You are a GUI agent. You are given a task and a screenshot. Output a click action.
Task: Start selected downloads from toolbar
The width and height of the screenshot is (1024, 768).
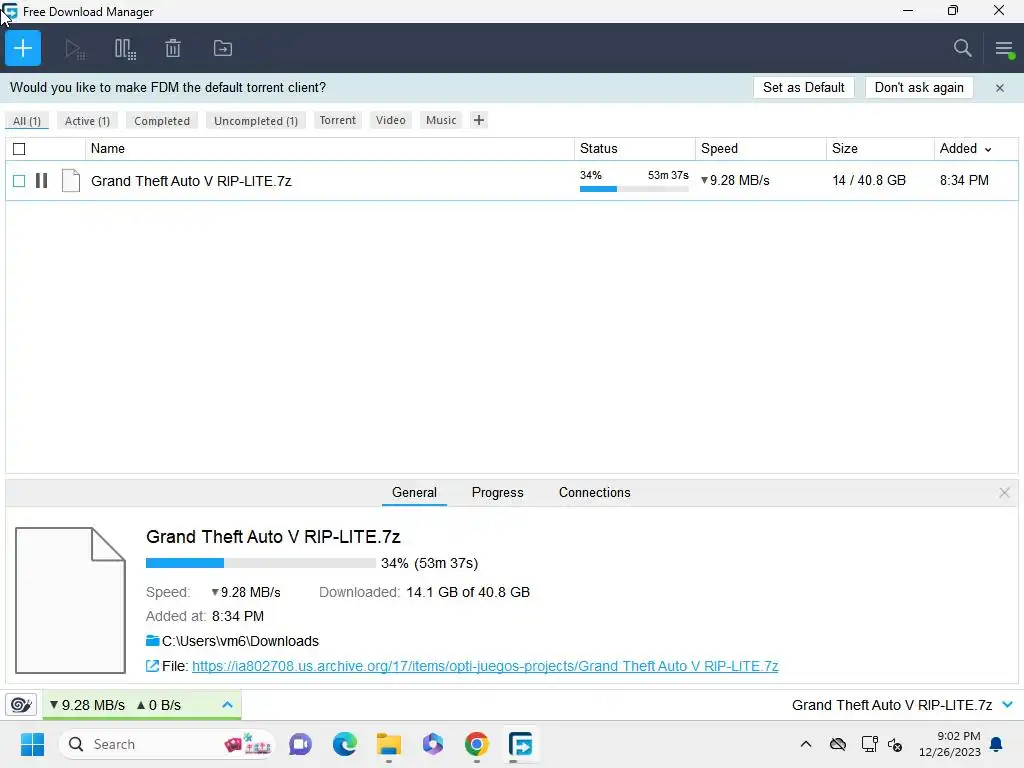click(x=75, y=49)
